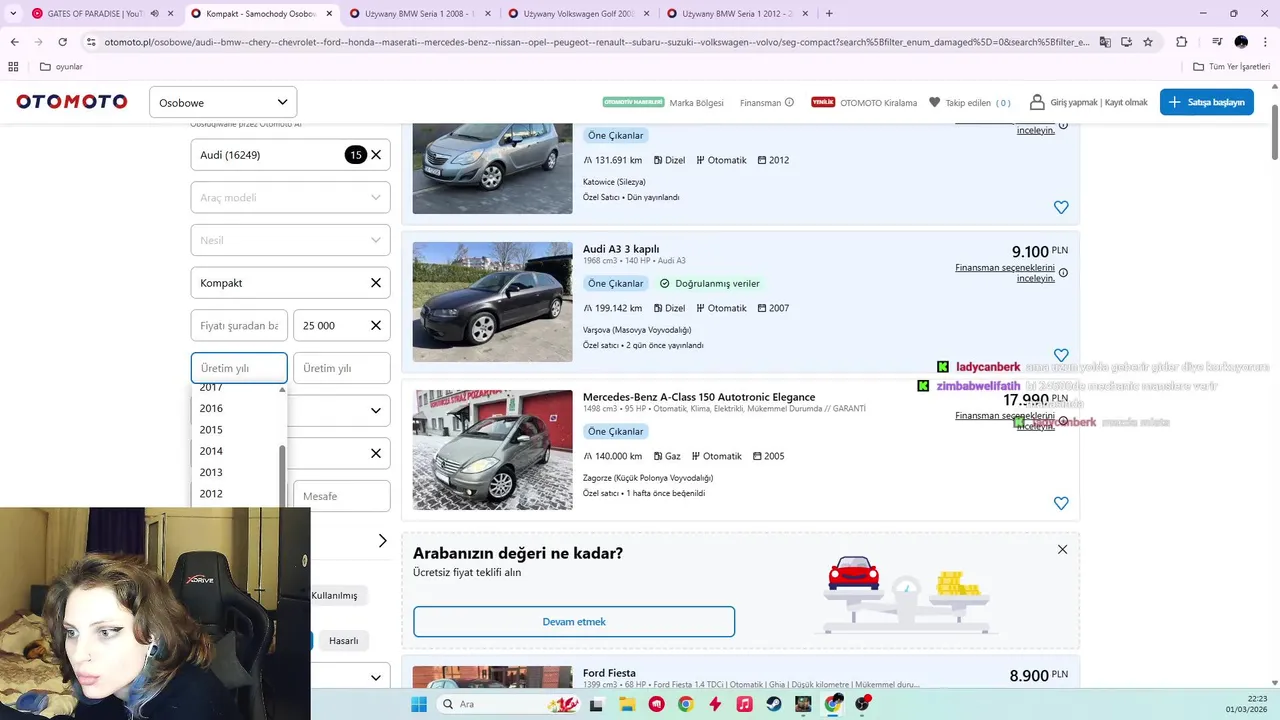
Task: Click the taskbar Ara search box
Action: pos(510,704)
